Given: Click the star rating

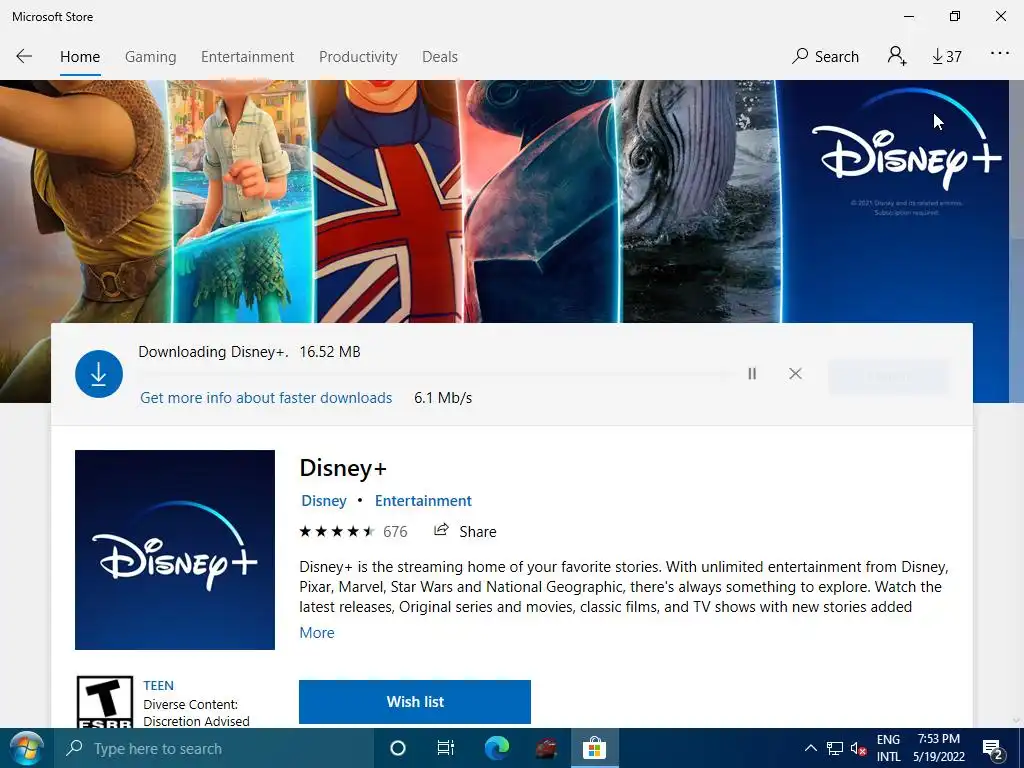Looking at the screenshot, I should pos(337,531).
